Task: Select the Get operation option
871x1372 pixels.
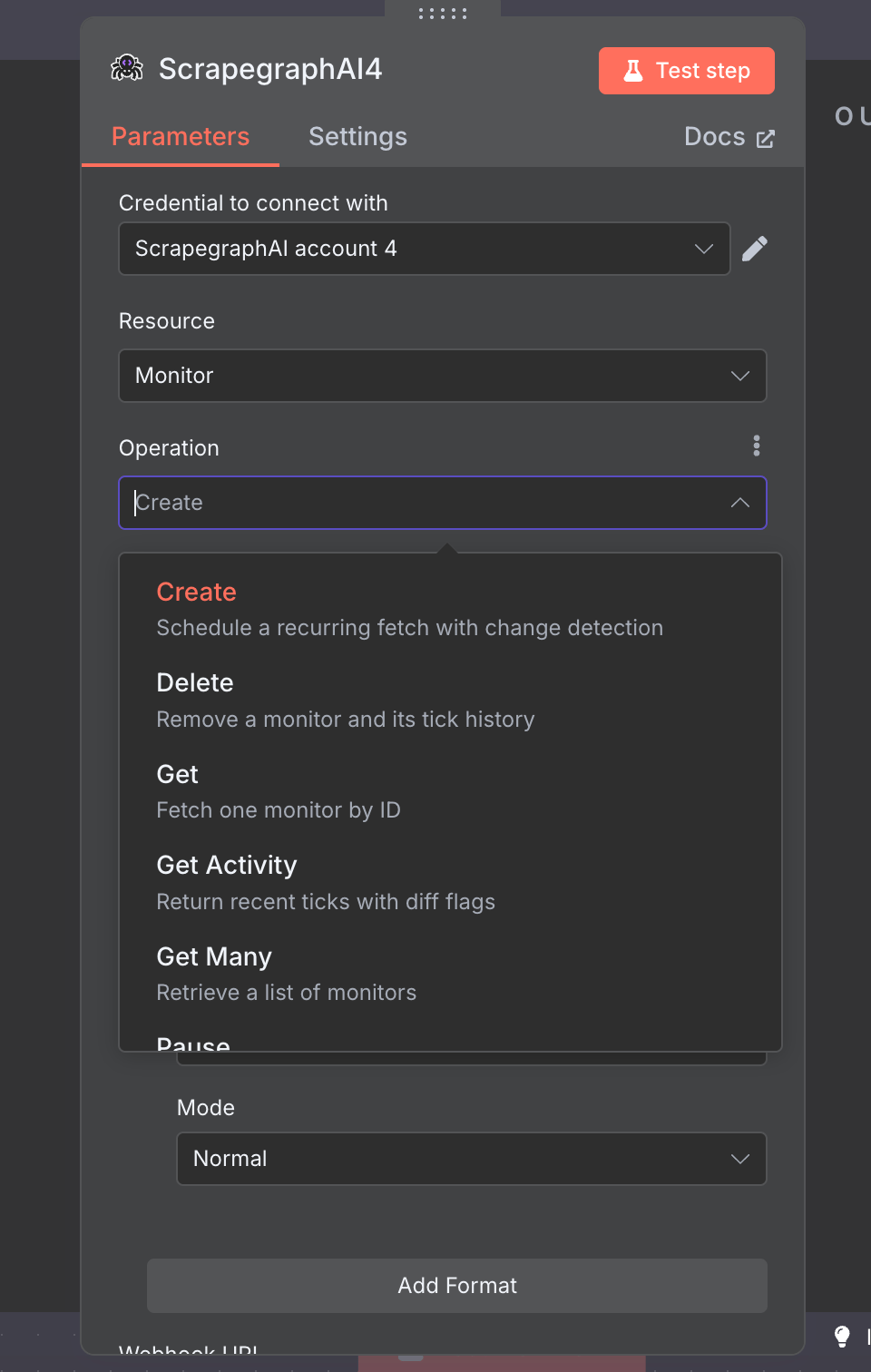Action: (x=450, y=791)
